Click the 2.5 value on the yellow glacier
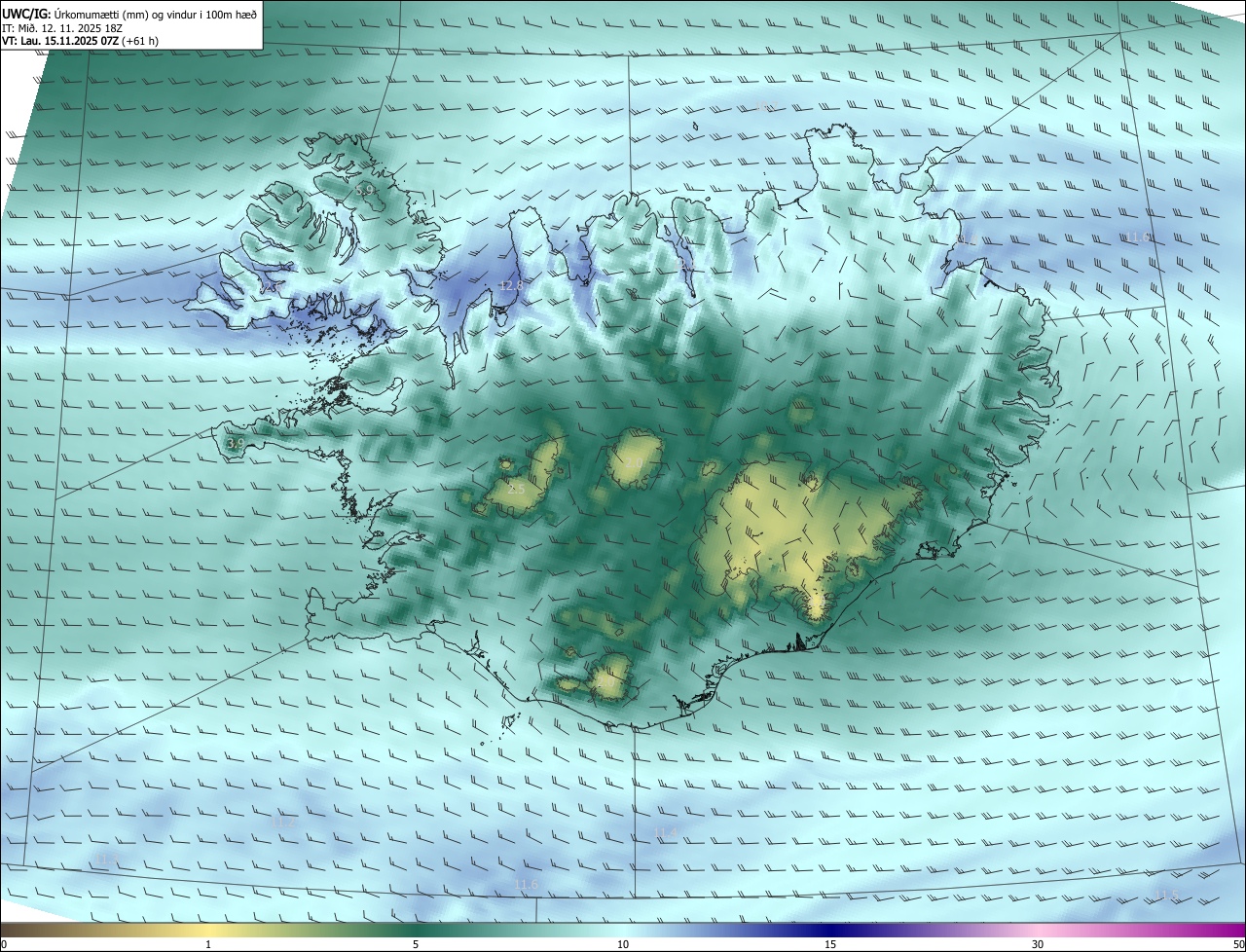The height and width of the screenshot is (952, 1246). 517,489
